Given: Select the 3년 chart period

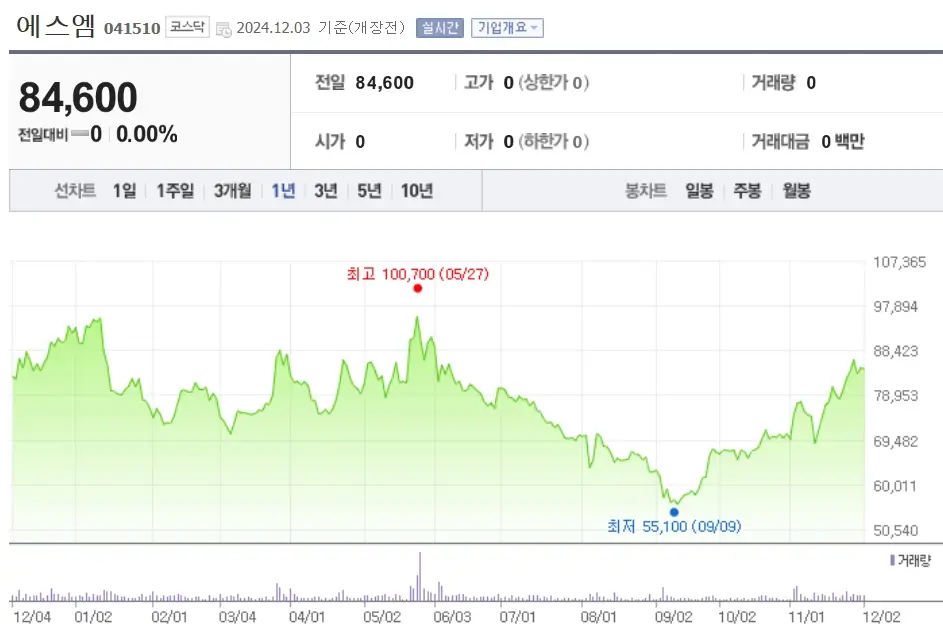Looking at the screenshot, I should coord(324,189).
